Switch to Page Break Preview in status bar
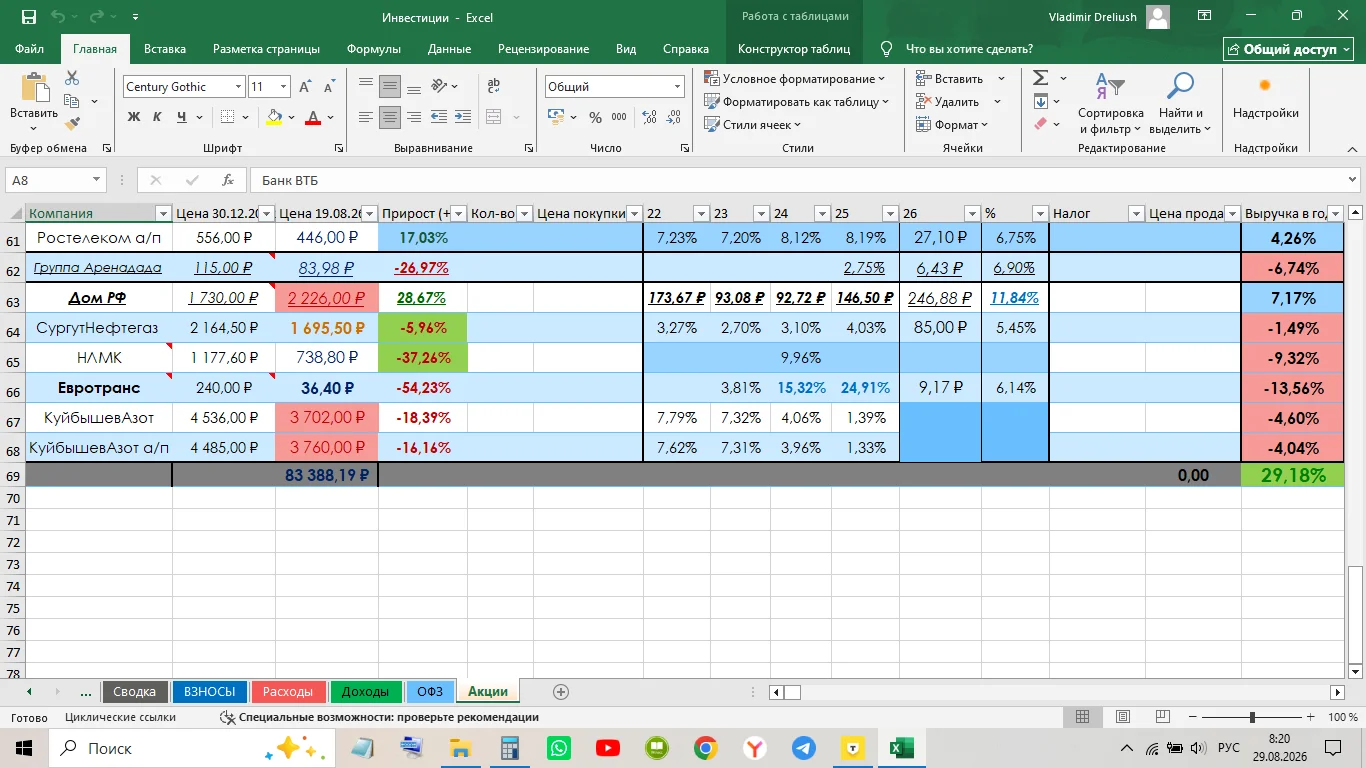The width and height of the screenshot is (1366, 768). pyautogui.click(x=1163, y=717)
